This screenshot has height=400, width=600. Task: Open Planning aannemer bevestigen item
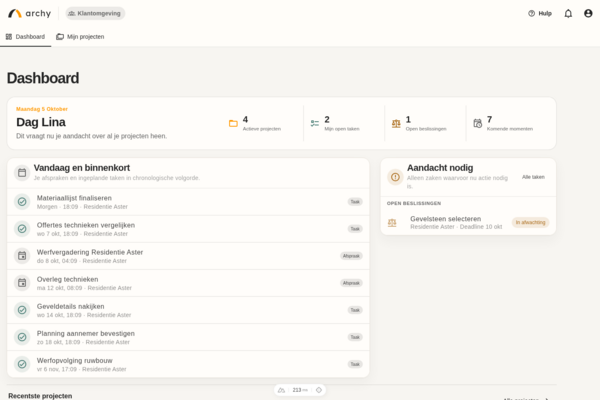tap(188, 337)
